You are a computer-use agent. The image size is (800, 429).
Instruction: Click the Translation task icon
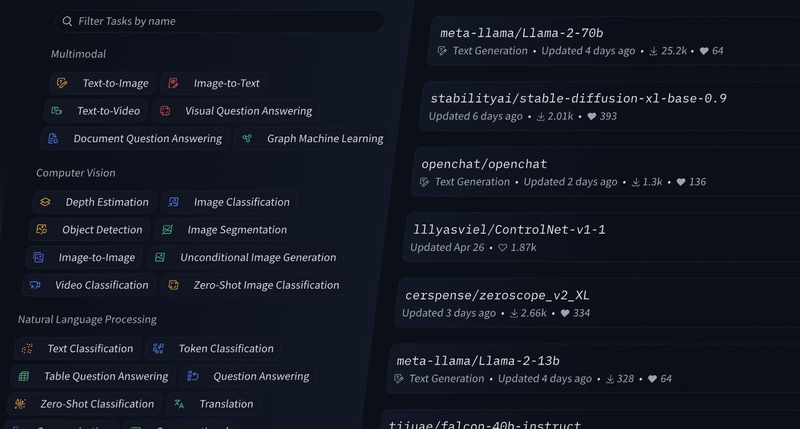click(x=179, y=404)
